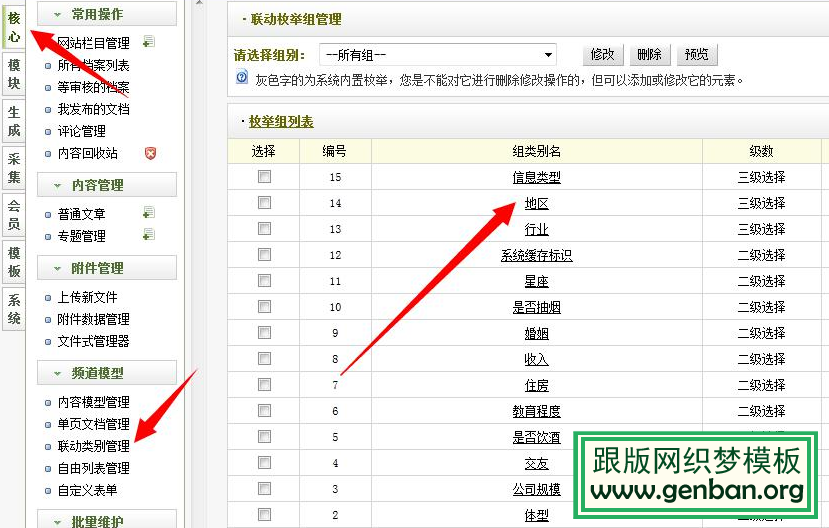Image resolution: width=829 pixels, height=528 pixels.
Task: Switch to the 生成 side tab
Action: pyautogui.click(x=14, y=121)
